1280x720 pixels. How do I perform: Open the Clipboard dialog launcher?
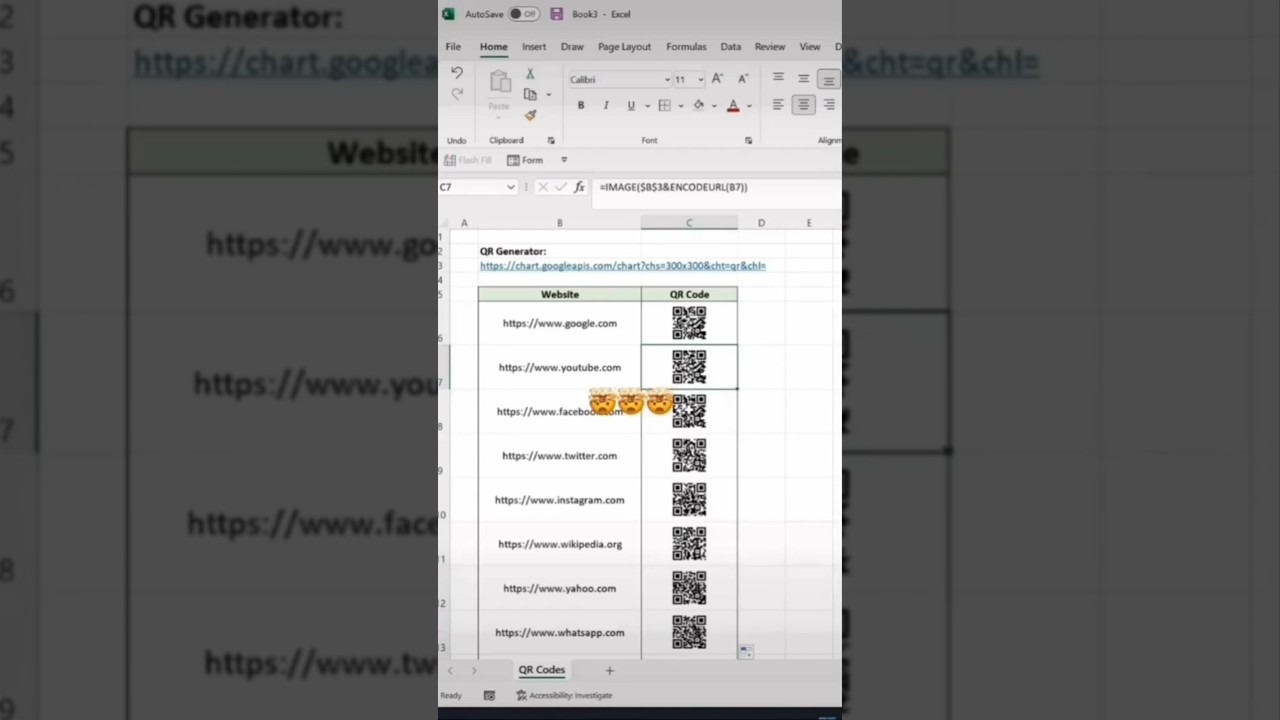pos(551,141)
